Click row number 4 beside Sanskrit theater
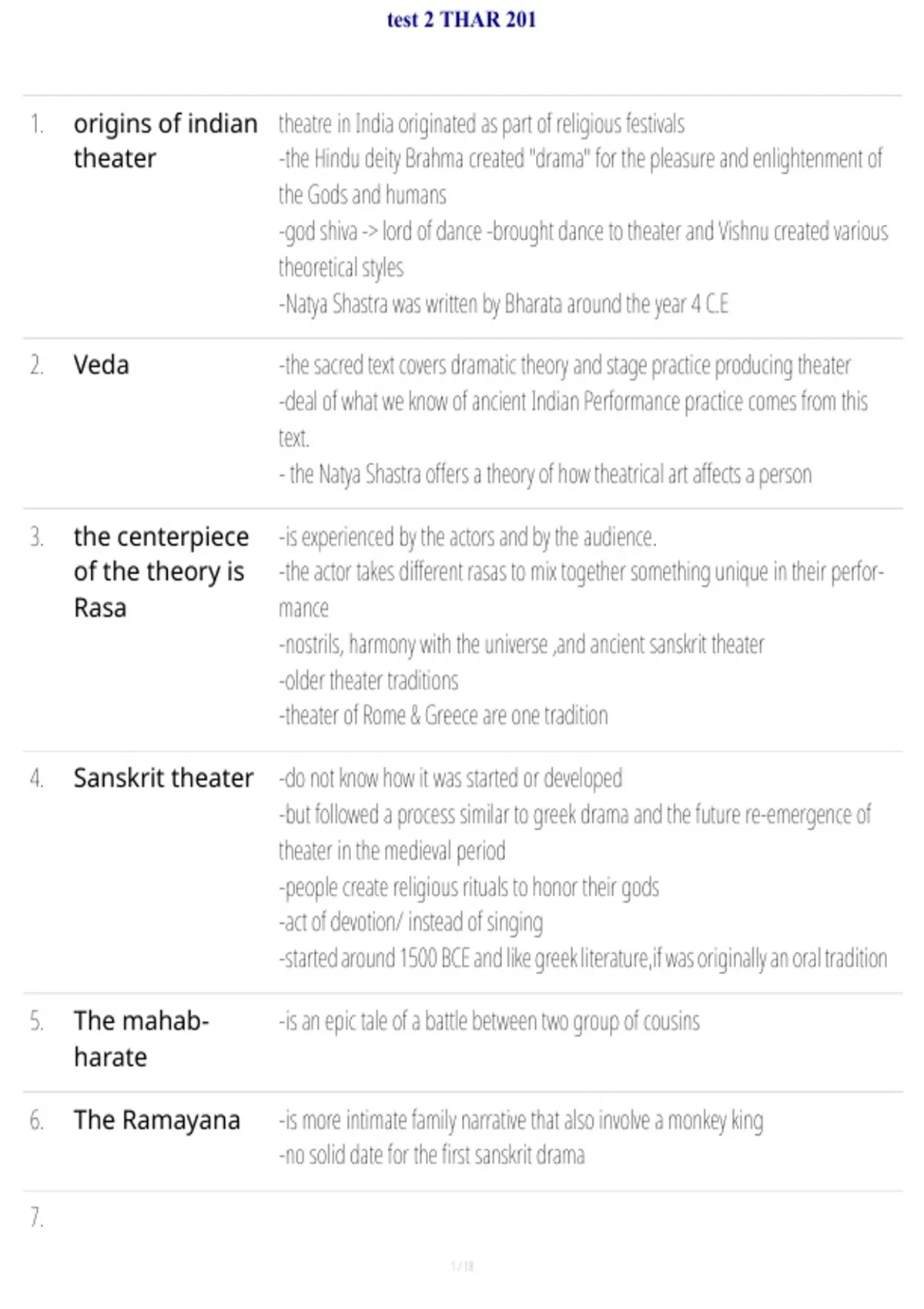Screen dimensions: 924x1309 pyautogui.click(x=36, y=778)
